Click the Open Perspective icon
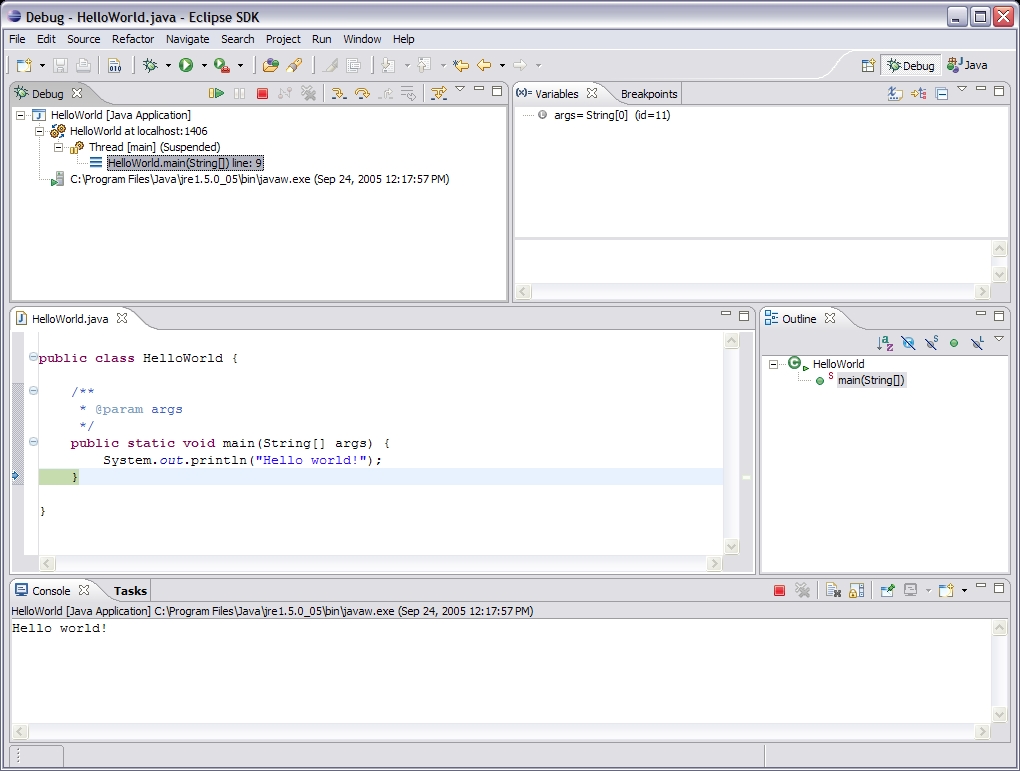 tap(868, 65)
